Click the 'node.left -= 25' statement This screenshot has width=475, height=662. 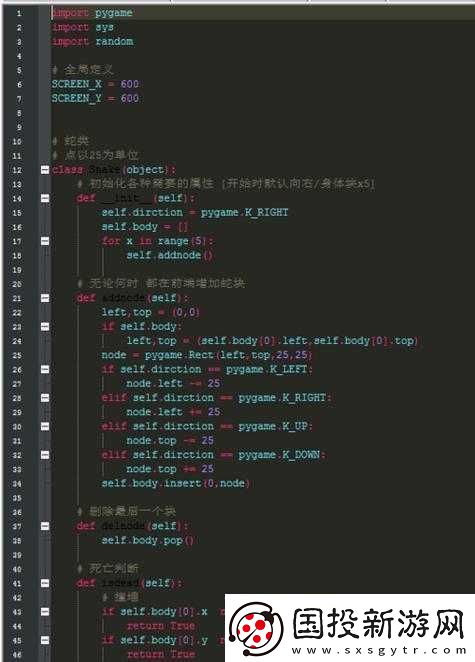[173, 383]
